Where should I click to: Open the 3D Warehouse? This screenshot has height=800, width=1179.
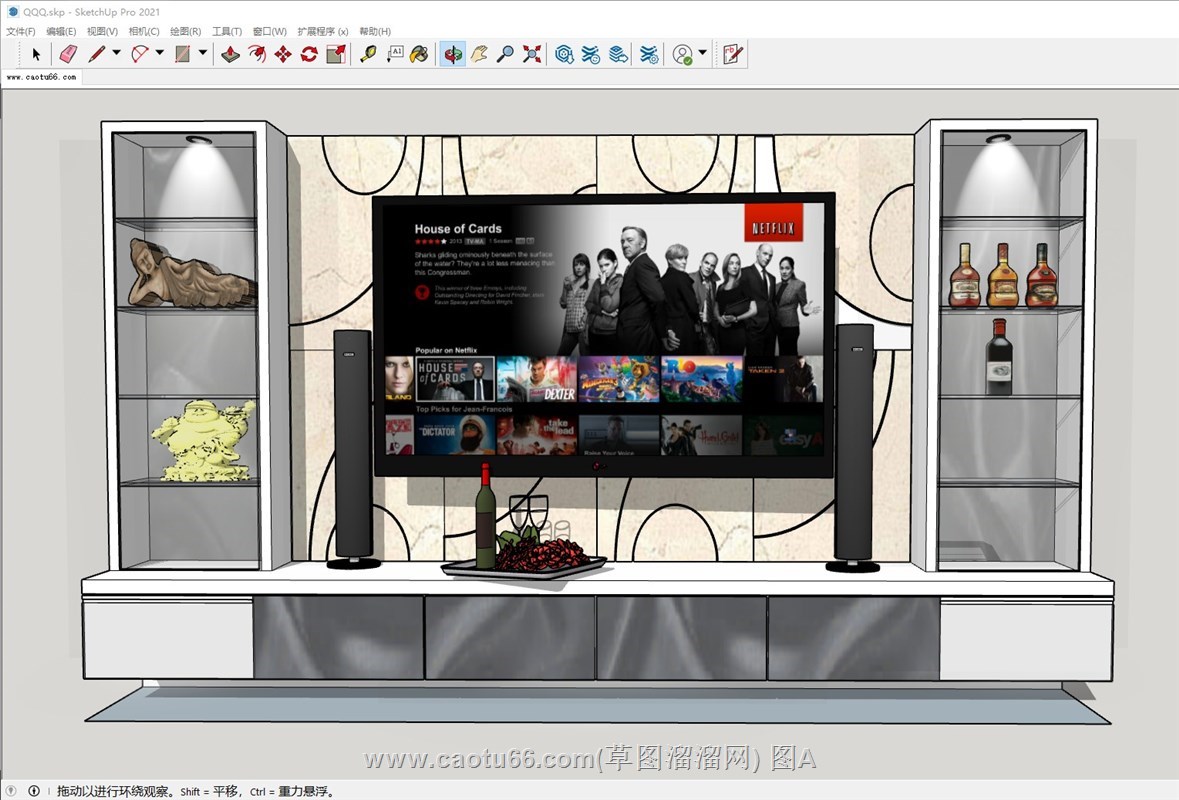564,54
